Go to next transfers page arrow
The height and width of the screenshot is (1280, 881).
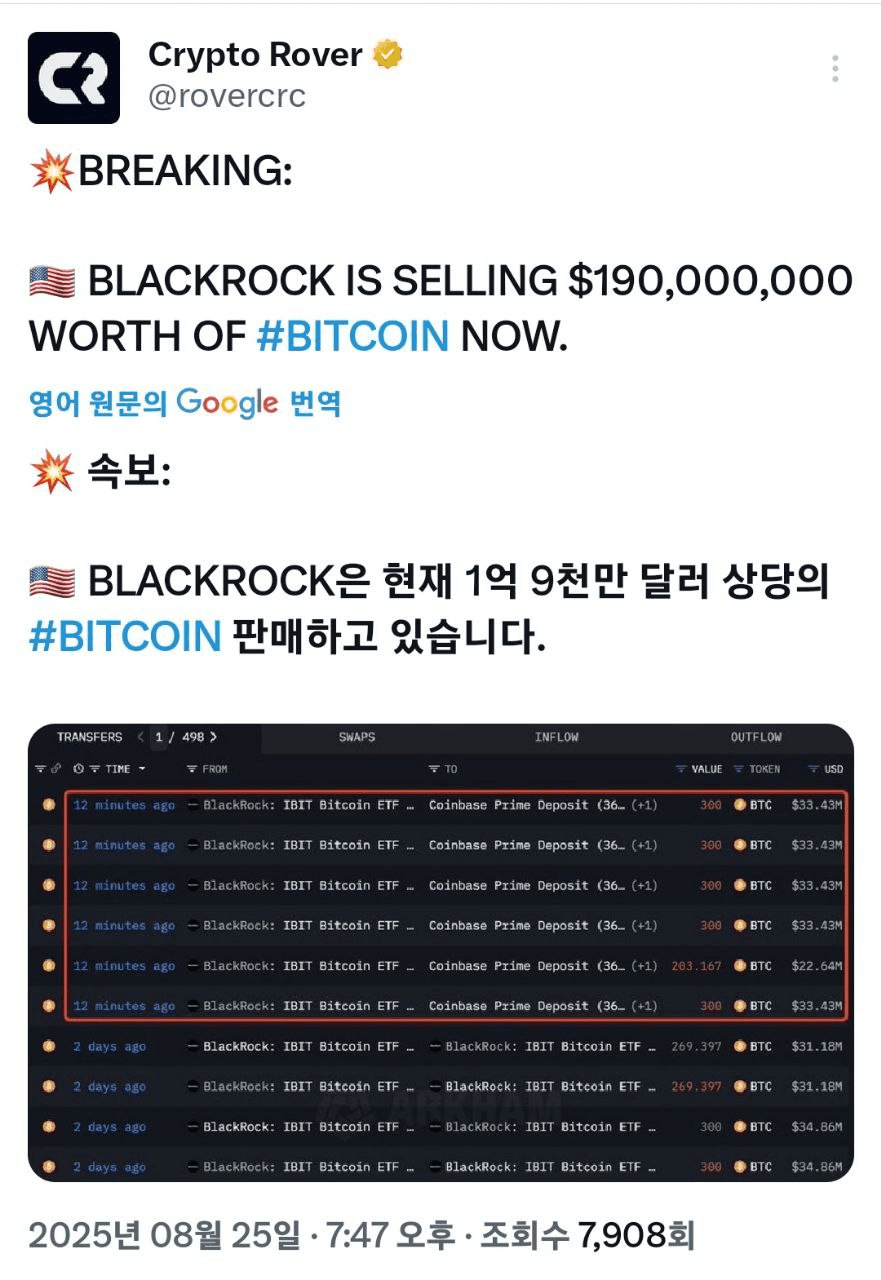[214, 737]
